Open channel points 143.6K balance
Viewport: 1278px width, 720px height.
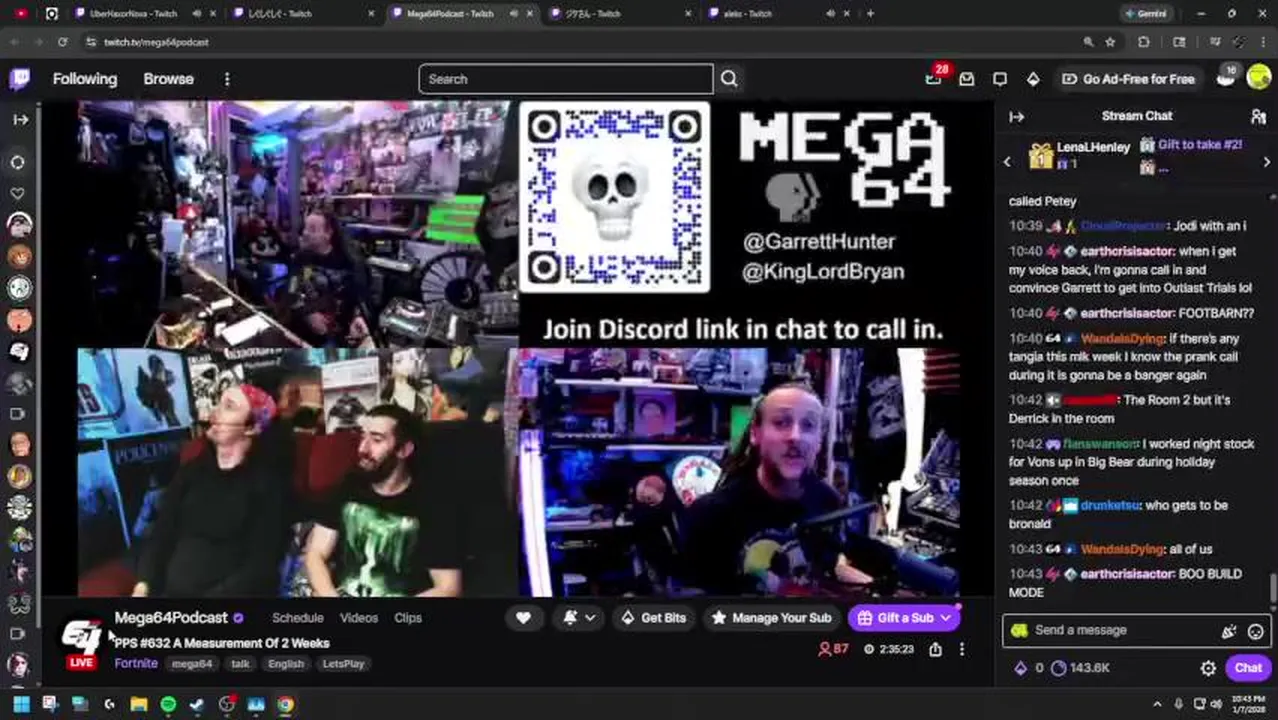[x=1081, y=668]
